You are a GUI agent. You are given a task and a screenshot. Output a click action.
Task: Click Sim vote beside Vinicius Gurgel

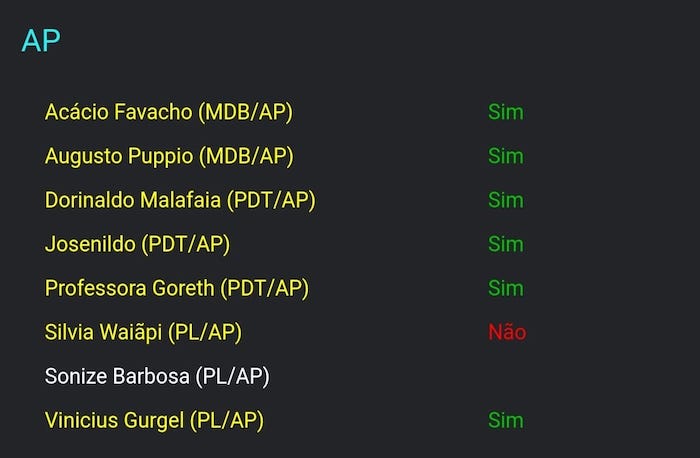(x=505, y=421)
